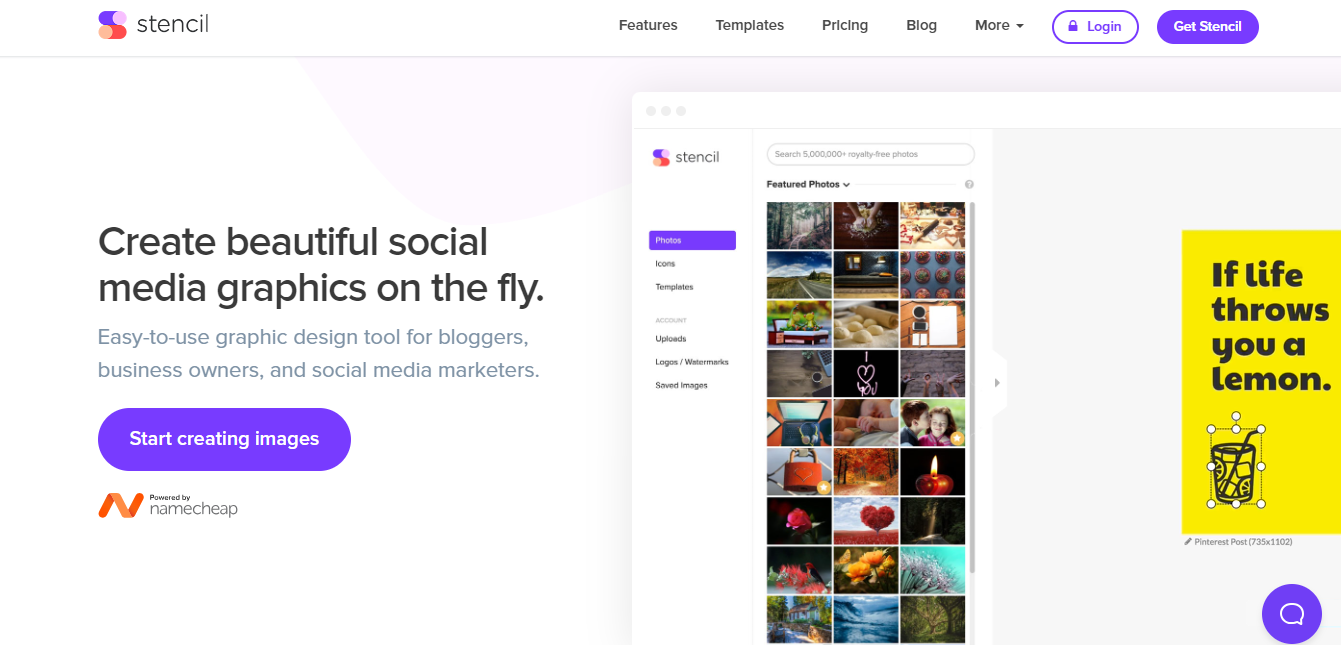Click the Login button with lock icon

coord(1095,27)
